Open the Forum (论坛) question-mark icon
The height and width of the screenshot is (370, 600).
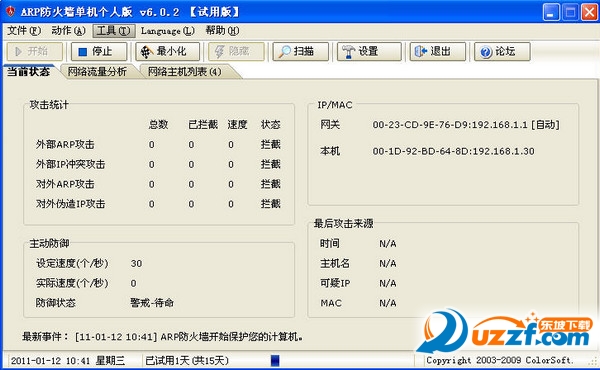point(486,52)
